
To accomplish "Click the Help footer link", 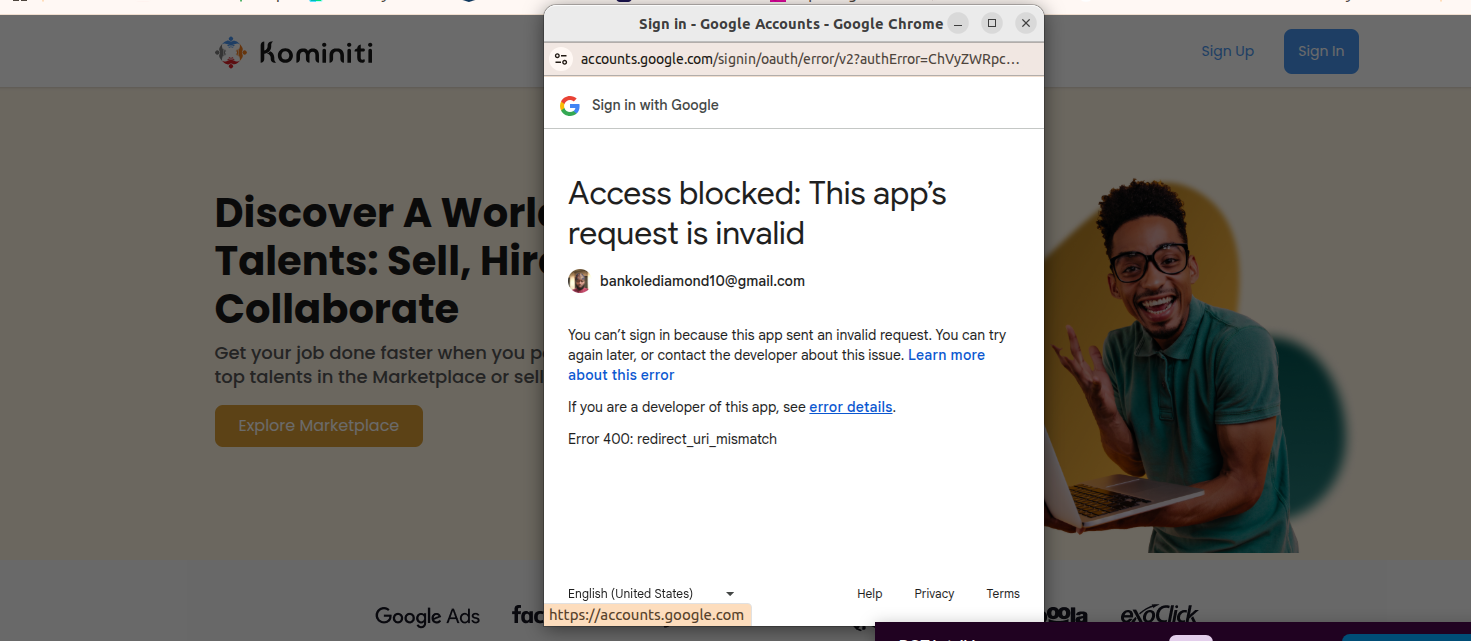I will pos(869,594).
